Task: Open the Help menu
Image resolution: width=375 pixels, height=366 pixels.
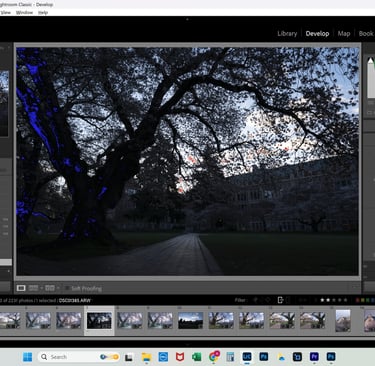Action: [43, 13]
